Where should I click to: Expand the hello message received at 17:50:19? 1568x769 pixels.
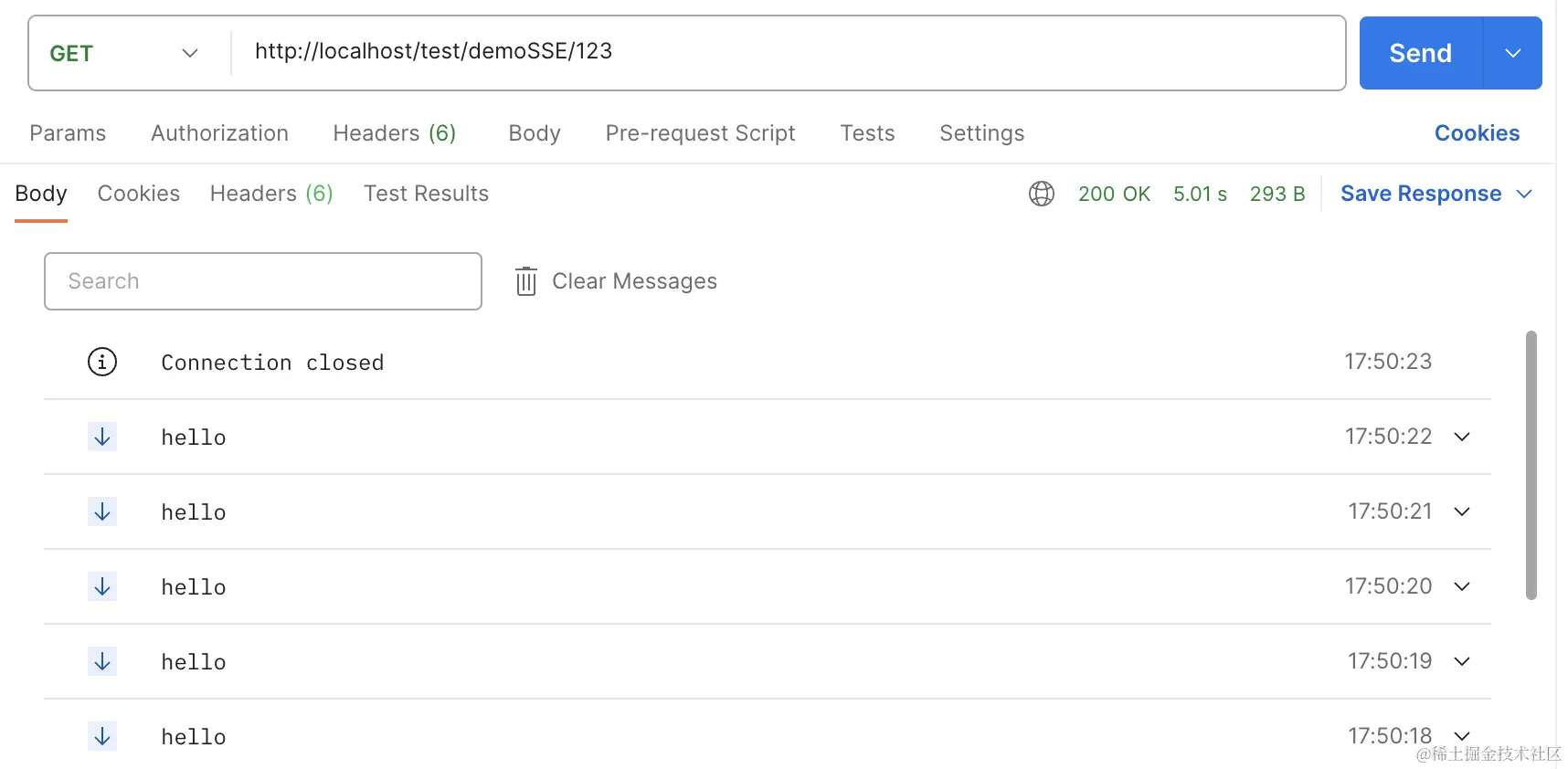[x=1462, y=661]
